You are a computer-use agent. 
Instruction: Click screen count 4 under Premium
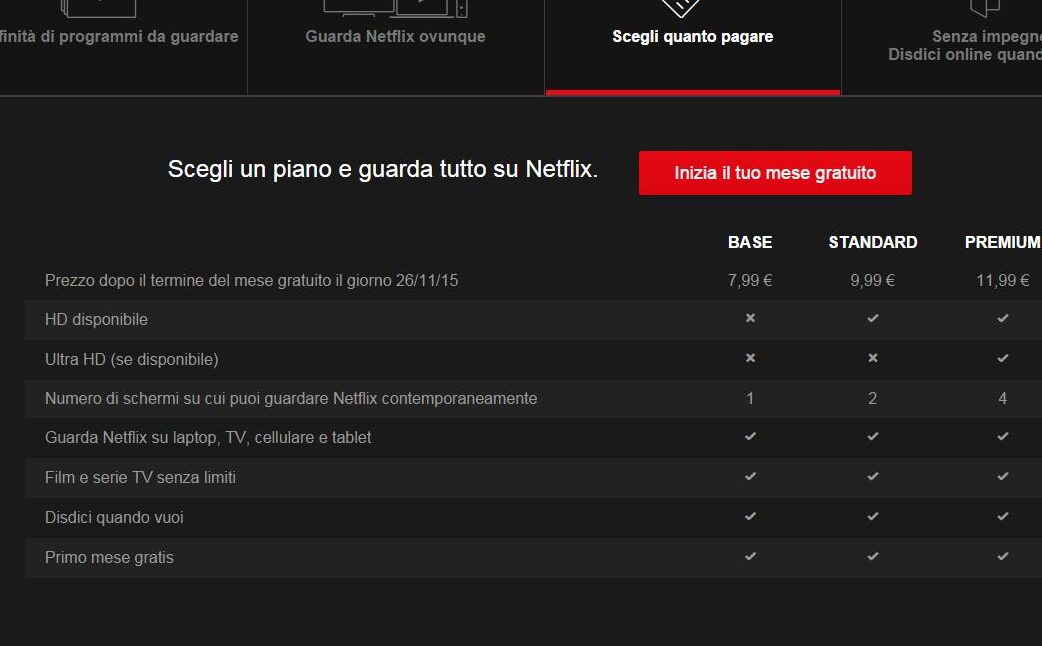(x=1003, y=399)
